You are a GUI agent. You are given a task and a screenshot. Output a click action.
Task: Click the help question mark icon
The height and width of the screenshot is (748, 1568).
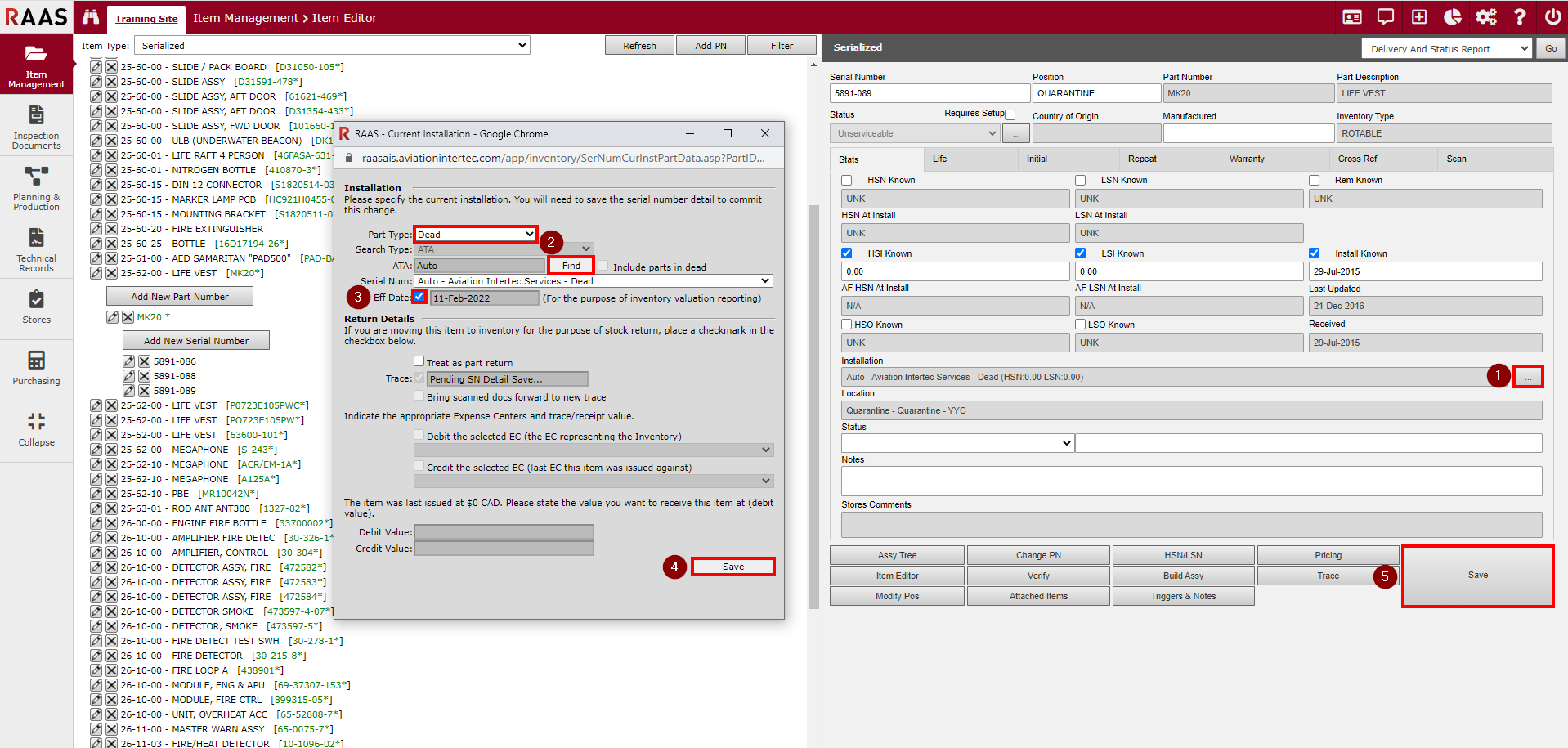coord(1520,17)
